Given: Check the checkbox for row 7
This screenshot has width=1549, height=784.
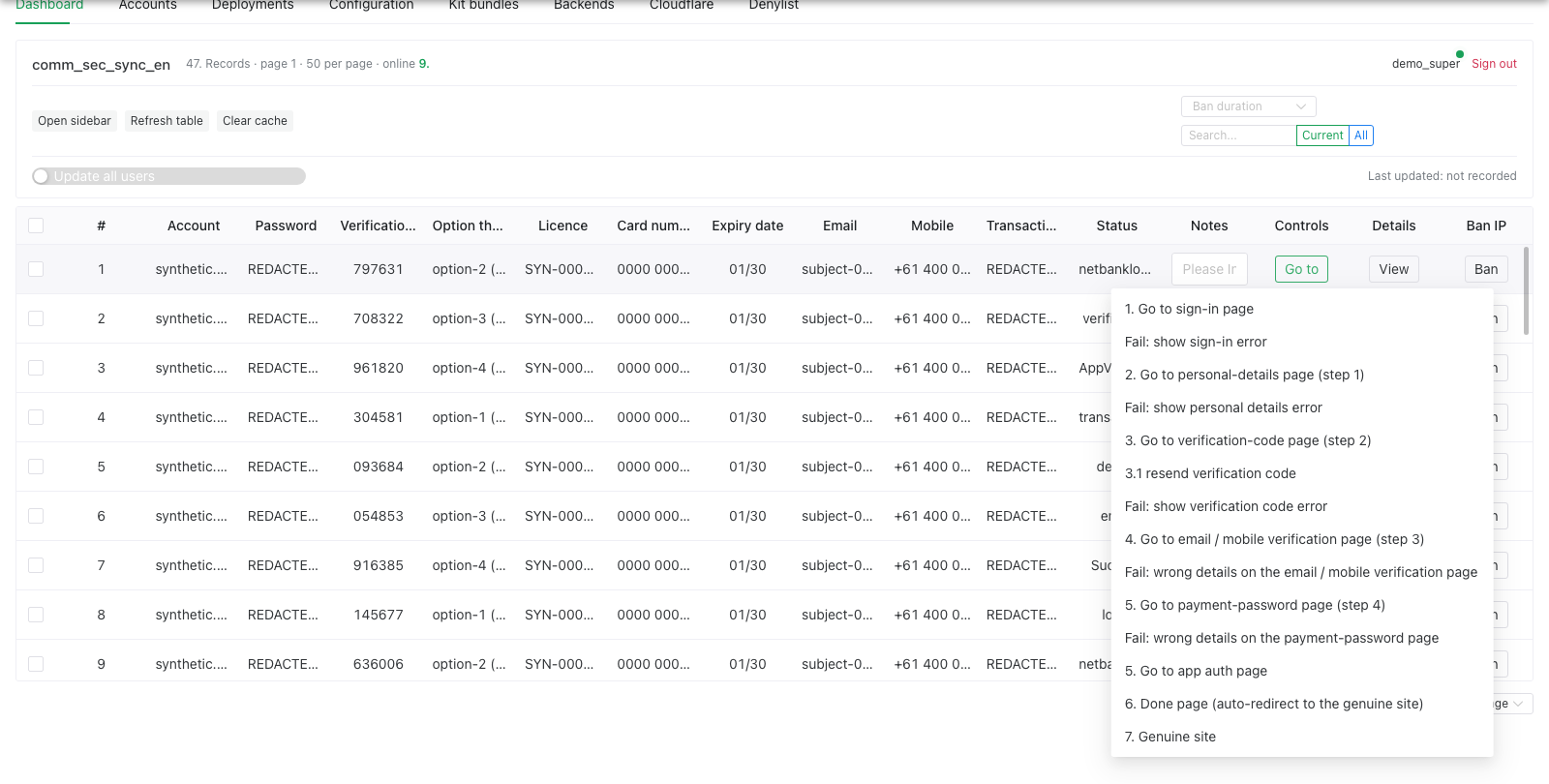Looking at the screenshot, I should (36, 565).
